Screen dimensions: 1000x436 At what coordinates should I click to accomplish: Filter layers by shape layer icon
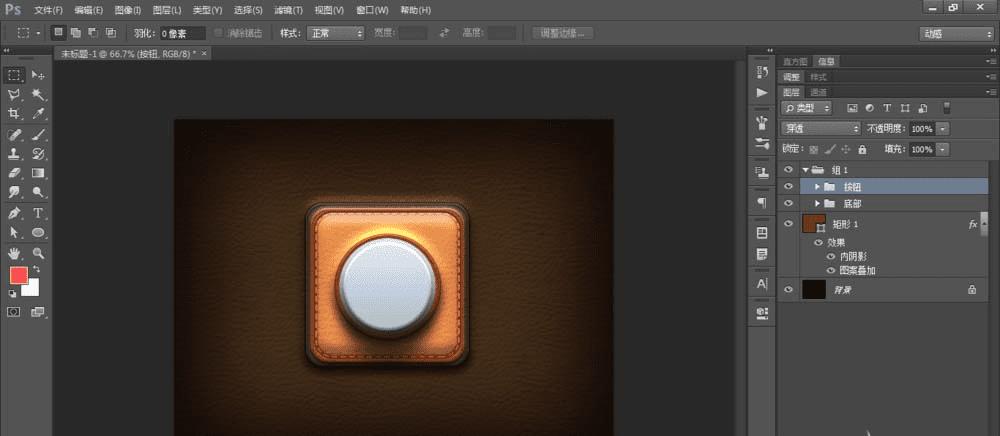coord(904,108)
